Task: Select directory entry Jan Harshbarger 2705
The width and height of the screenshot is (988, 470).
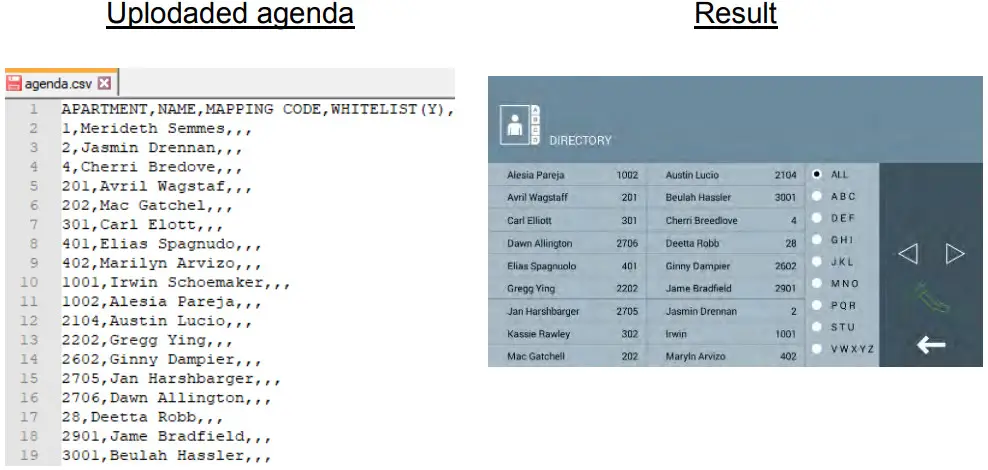Action: [x=567, y=311]
